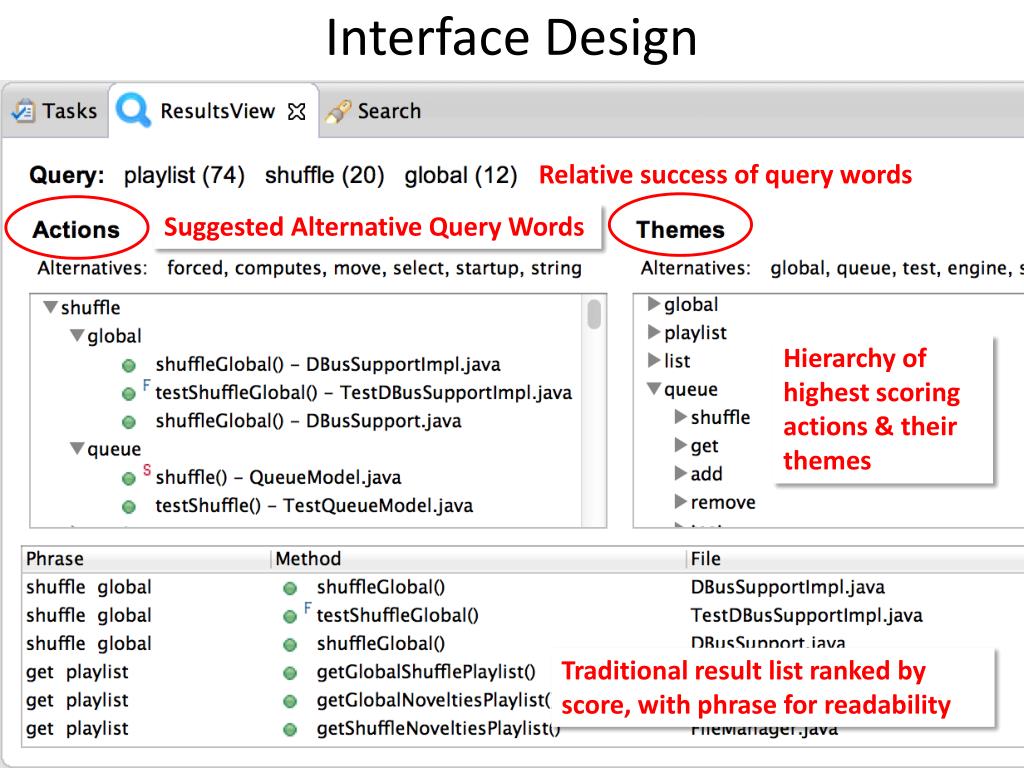The width and height of the screenshot is (1024, 768).
Task: Expand the playlist theme node
Action: click(x=654, y=332)
